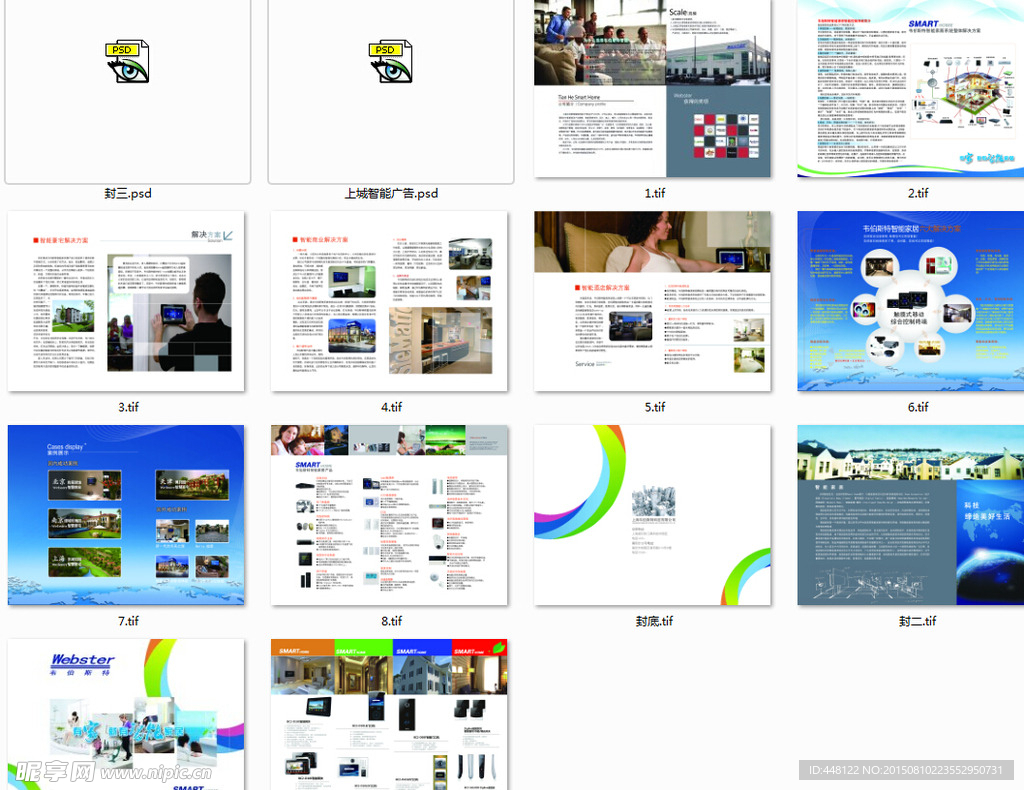Open the 封底.tif thumbnail
The image size is (1024, 790).
click(x=652, y=515)
